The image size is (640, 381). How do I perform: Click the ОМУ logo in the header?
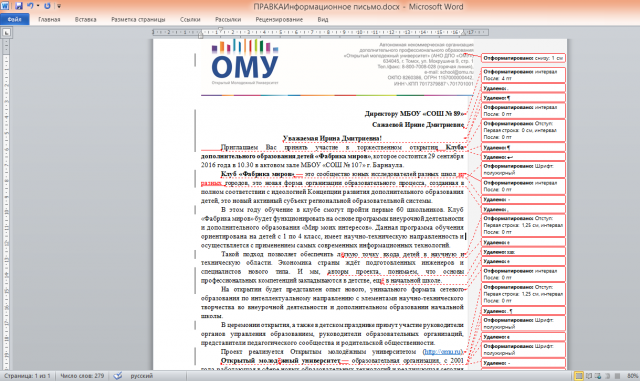point(245,62)
